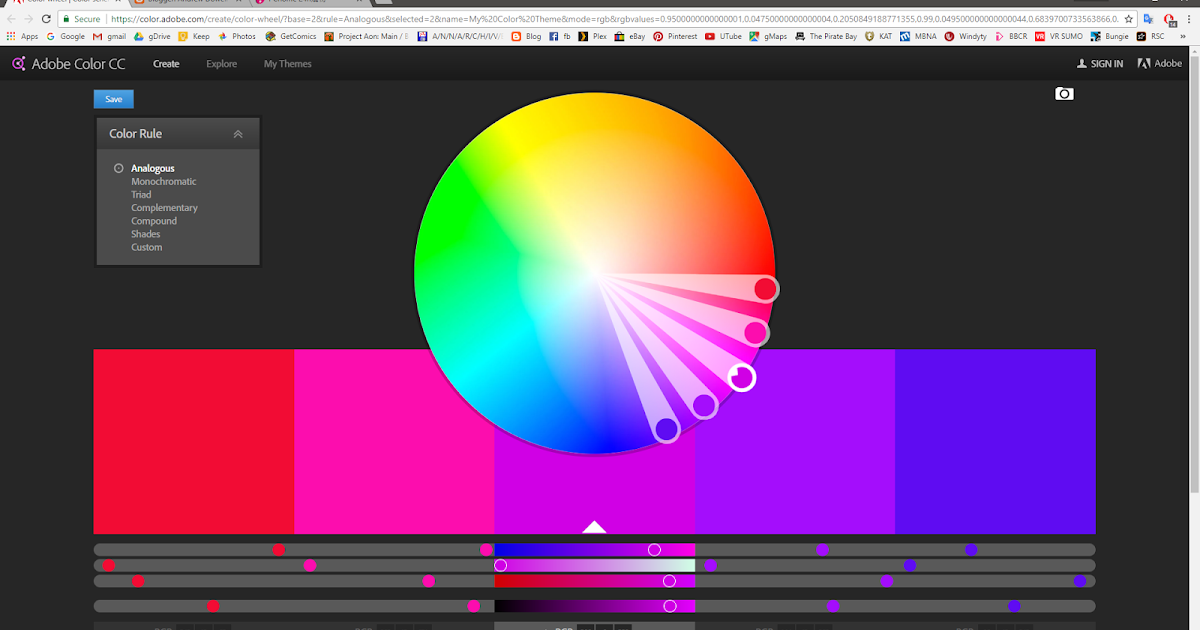Image resolution: width=1200 pixels, height=630 pixels.
Task: Open the Google Keep bookmark
Action: [x=196, y=36]
